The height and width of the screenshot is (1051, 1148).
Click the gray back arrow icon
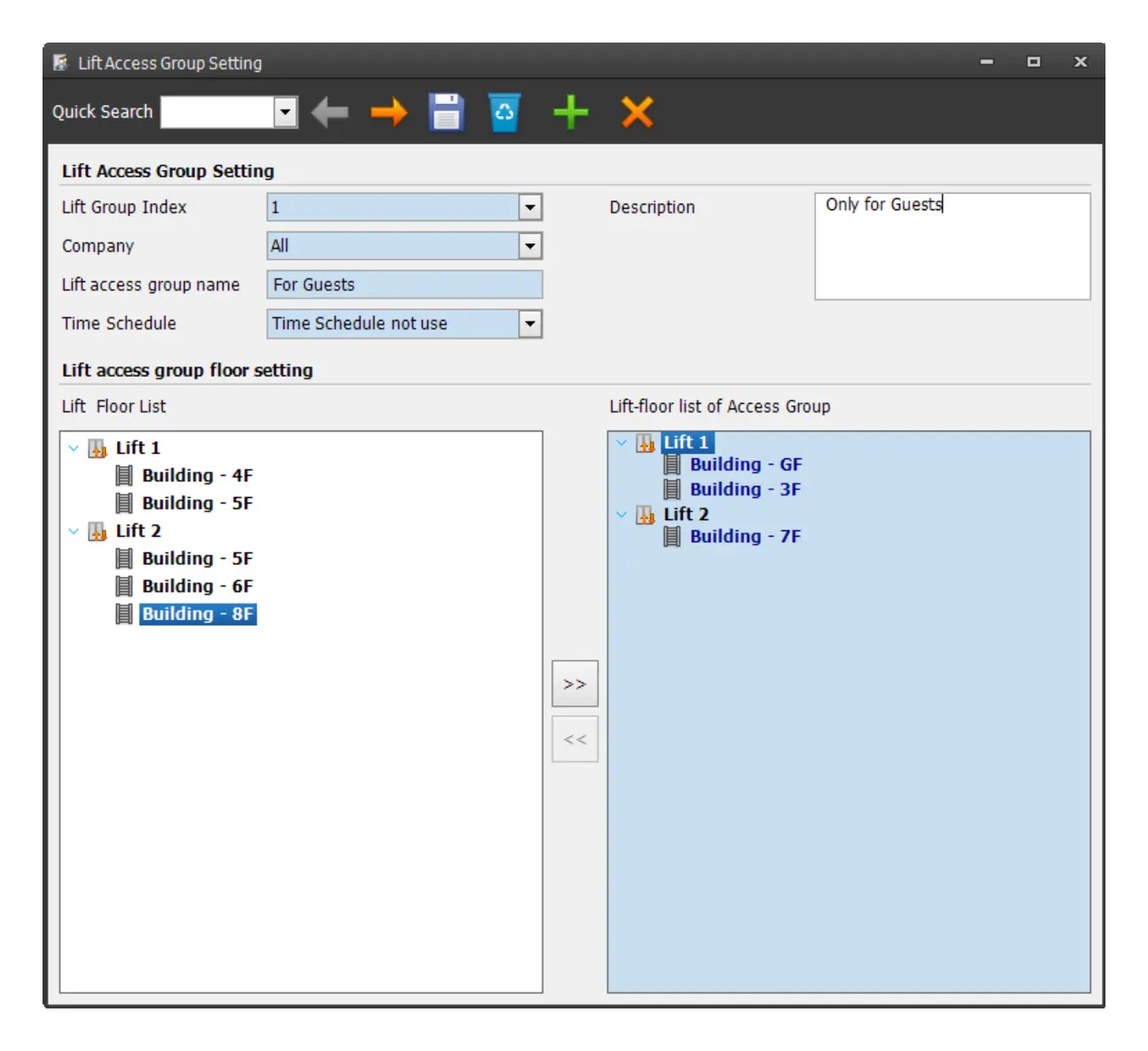point(330,113)
